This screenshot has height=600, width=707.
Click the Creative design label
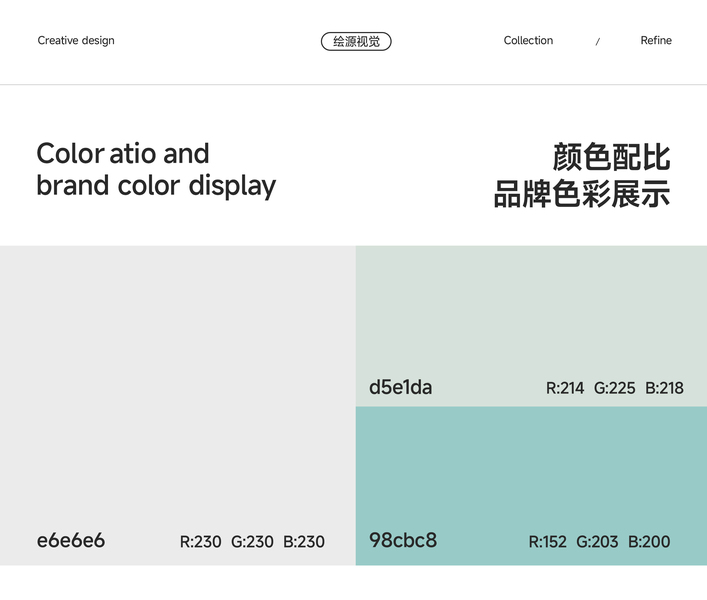[76, 41]
